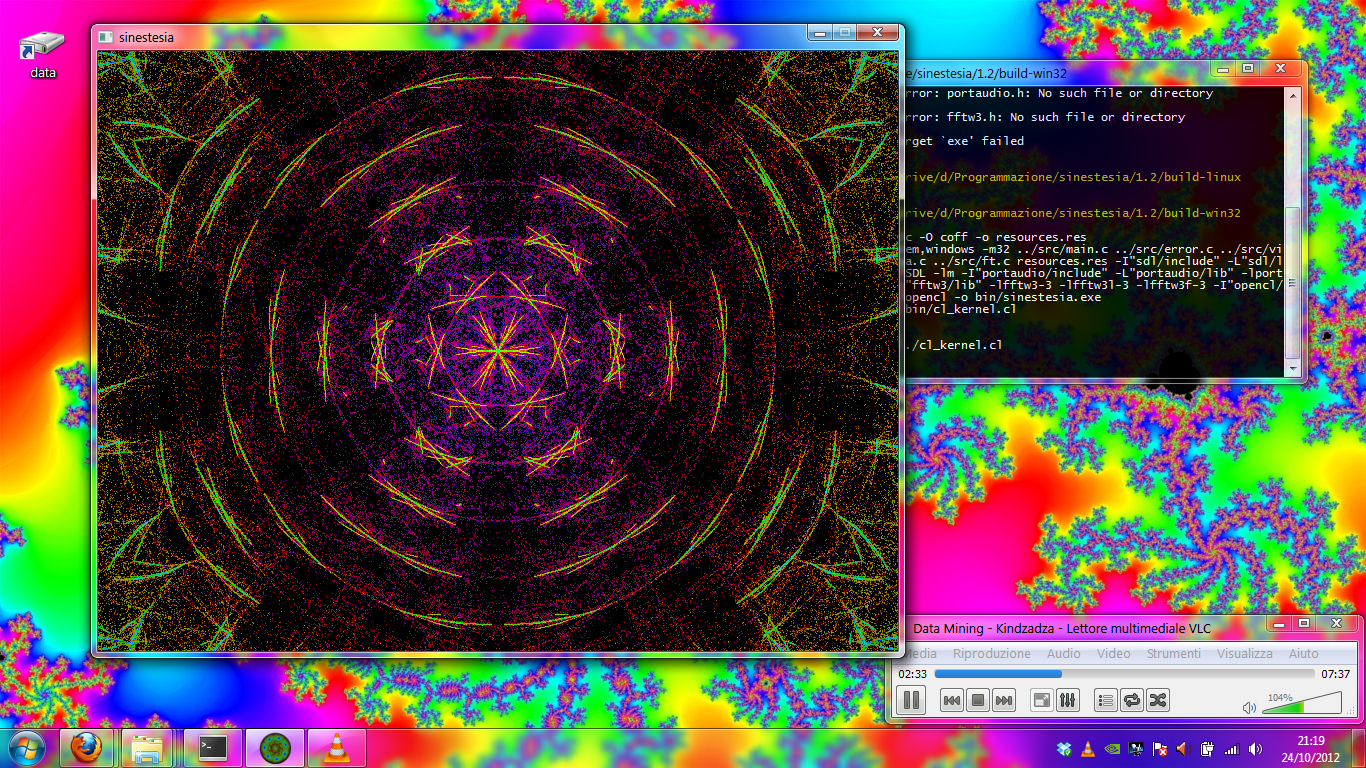Click the VLC cone tray icon
This screenshot has height=768, width=1366.
(1088, 748)
